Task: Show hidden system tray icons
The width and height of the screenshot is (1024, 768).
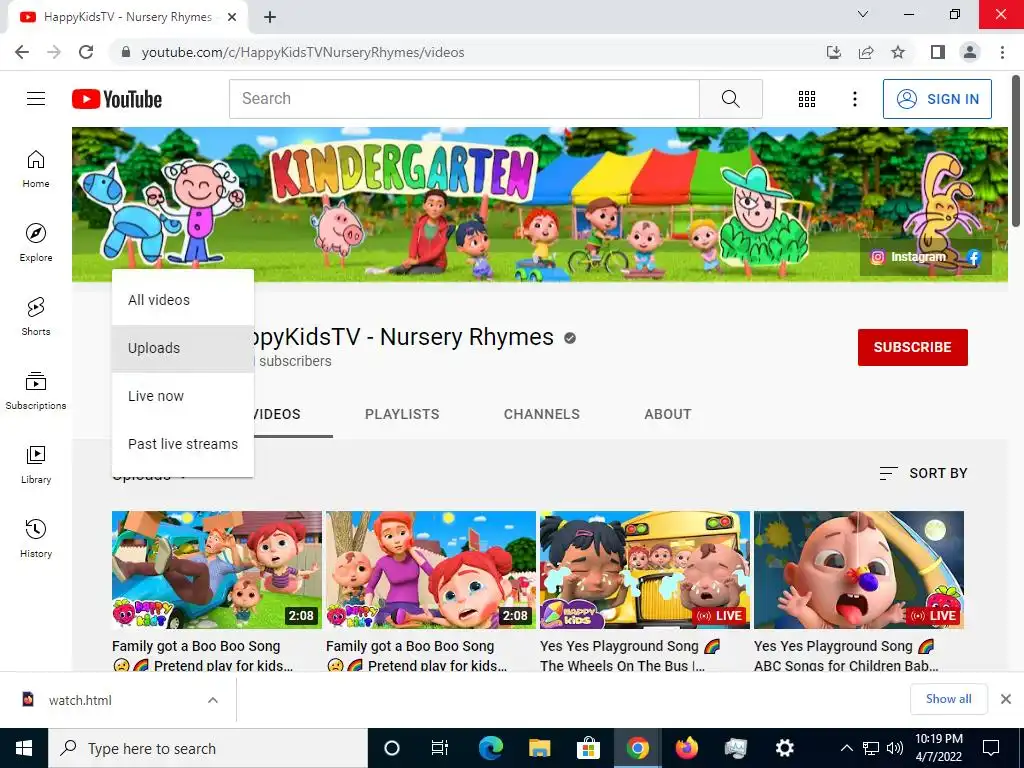Action: 846,748
